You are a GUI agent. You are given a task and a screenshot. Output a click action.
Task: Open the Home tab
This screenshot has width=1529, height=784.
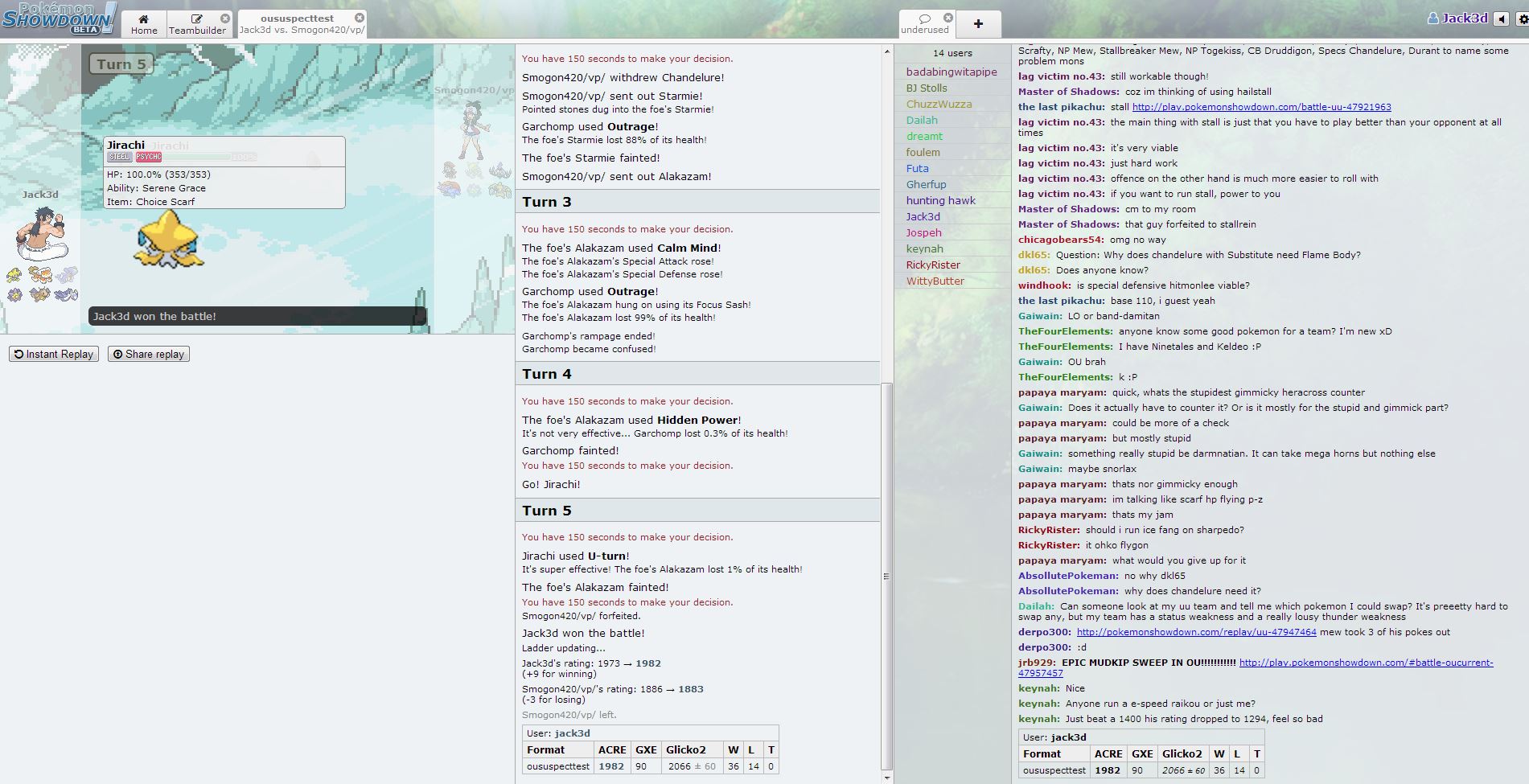coord(144,24)
